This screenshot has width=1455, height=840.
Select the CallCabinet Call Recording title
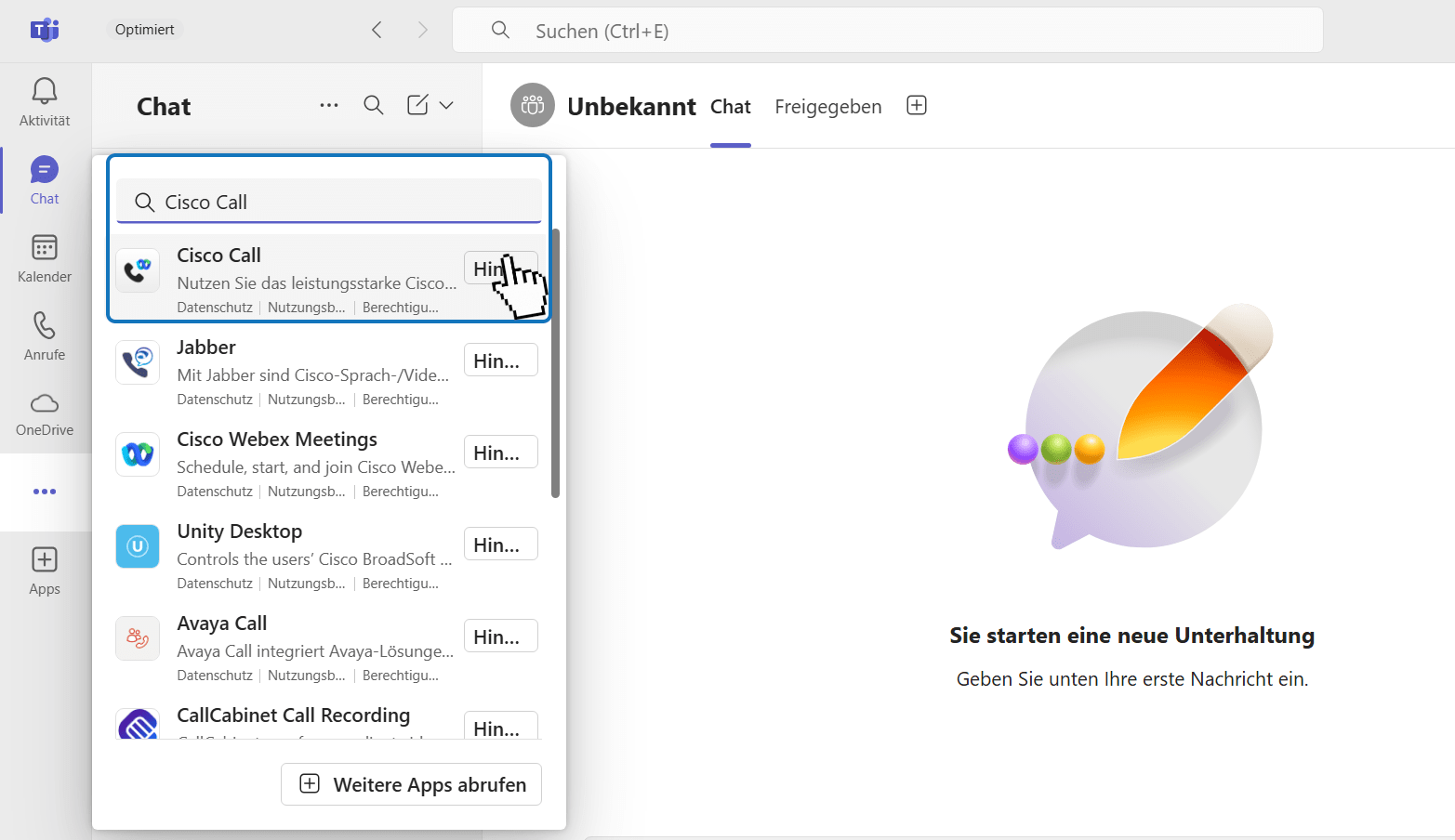(x=294, y=715)
